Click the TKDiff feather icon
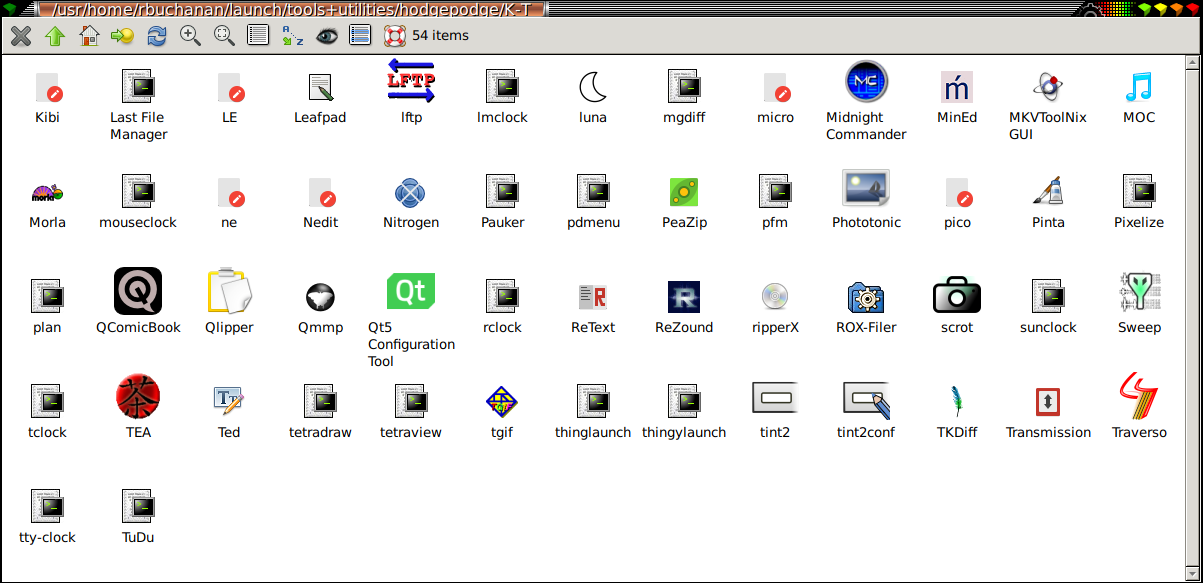The height and width of the screenshot is (583, 1203). tap(957, 402)
